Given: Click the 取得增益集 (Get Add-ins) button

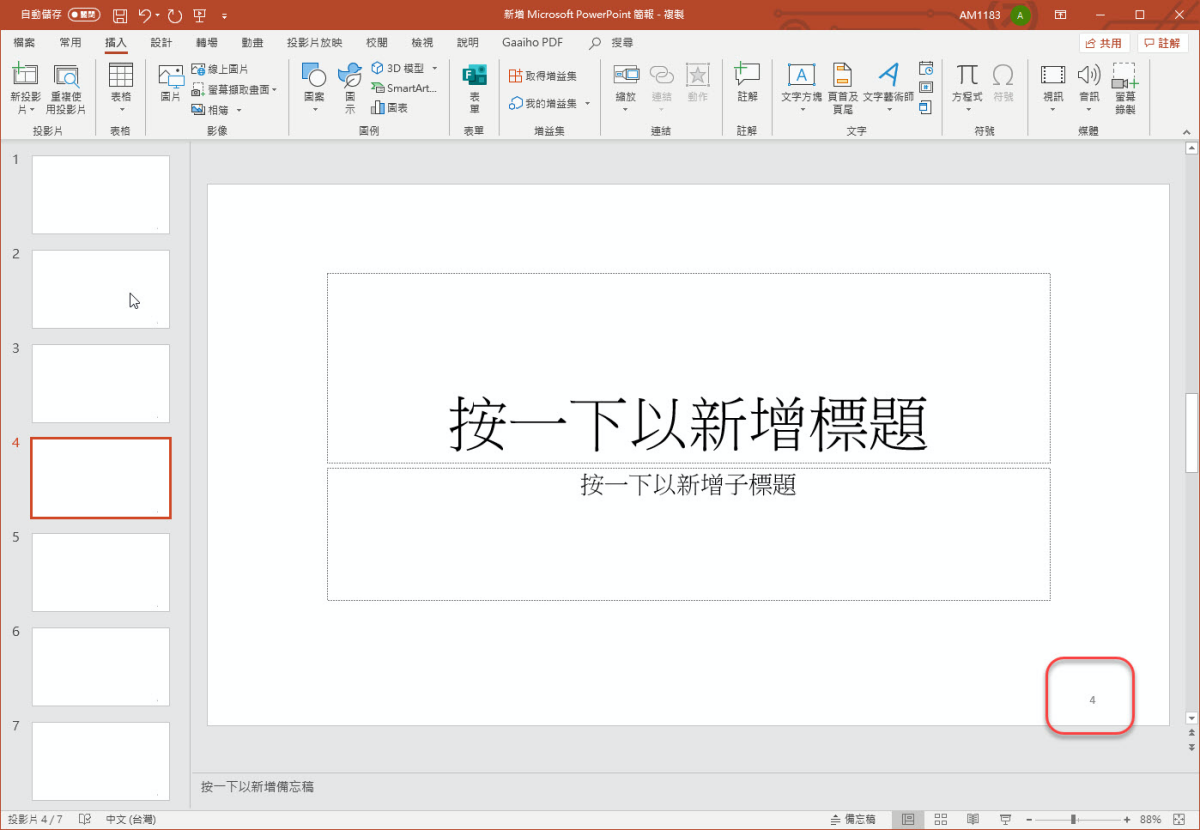Looking at the screenshot, I should point(543,76).
